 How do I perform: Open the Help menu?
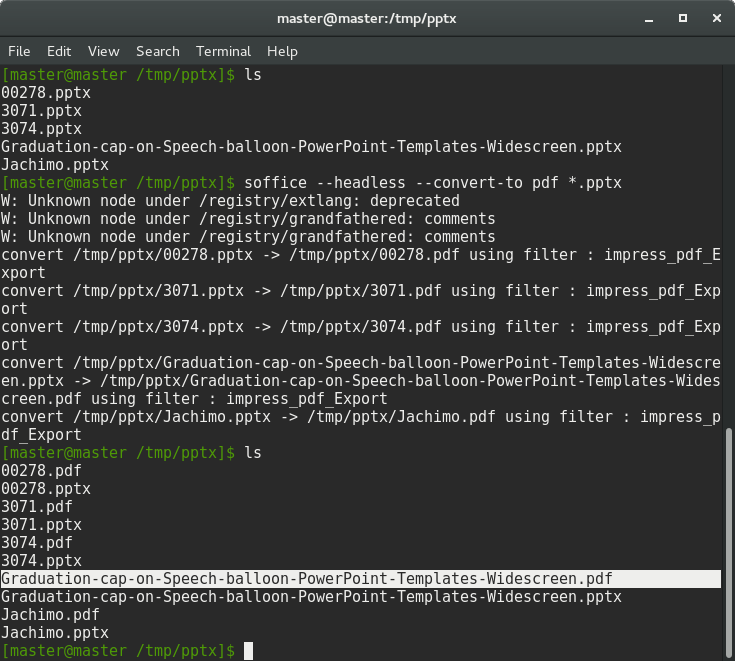point(282,51)
